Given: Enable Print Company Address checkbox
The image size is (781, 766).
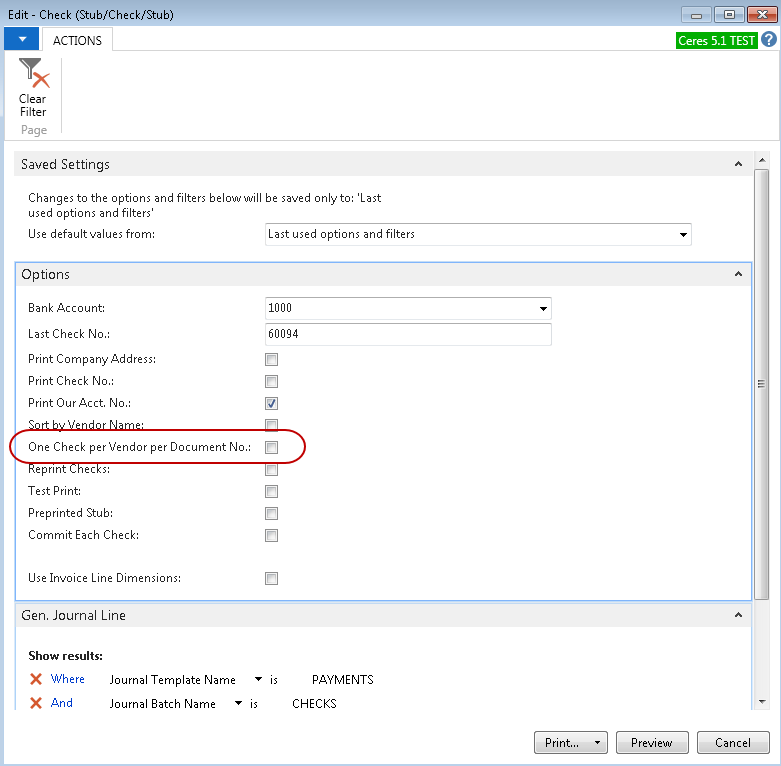Looking at the screenshot, I should 271,360.
